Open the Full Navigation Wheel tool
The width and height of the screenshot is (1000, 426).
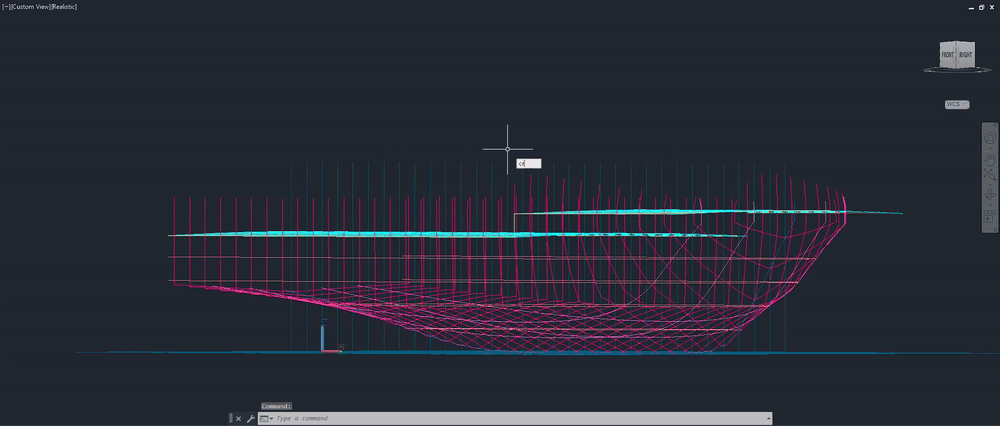pyautogui.click(x=990, y=138)
